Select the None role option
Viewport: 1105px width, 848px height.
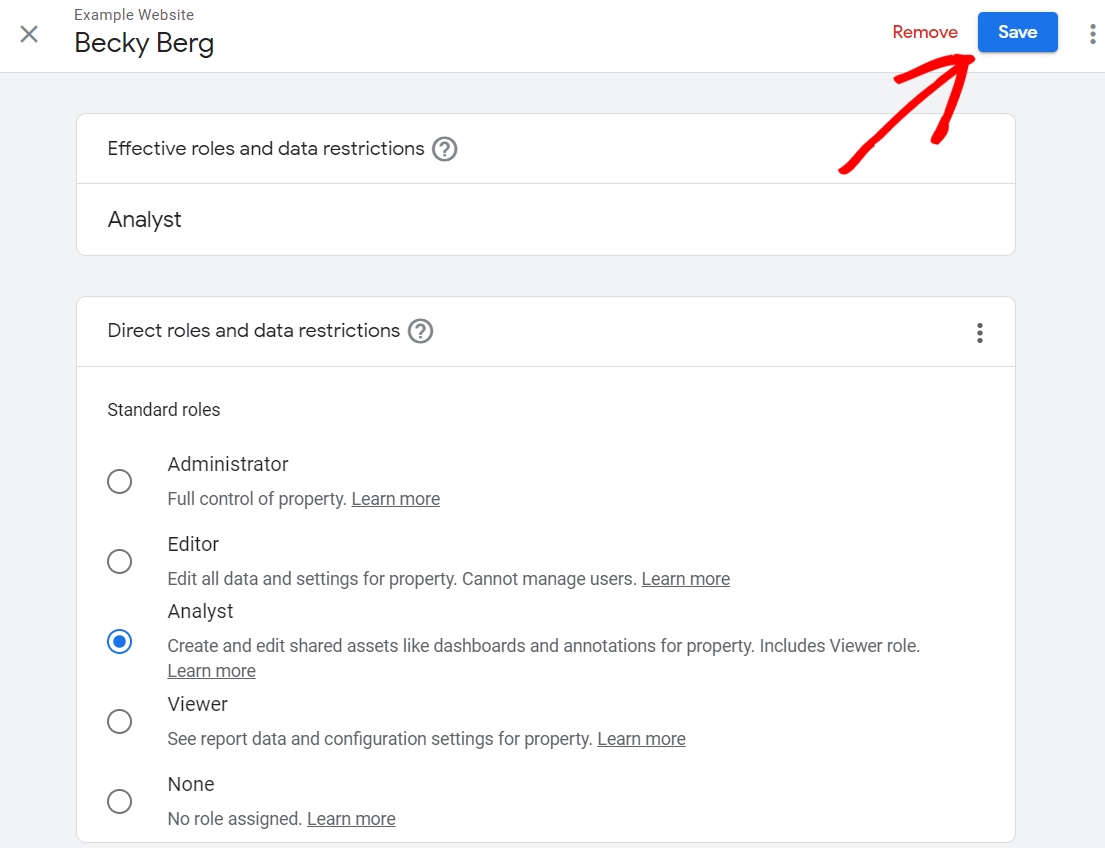pyautogui.click(x=119, y=801)
